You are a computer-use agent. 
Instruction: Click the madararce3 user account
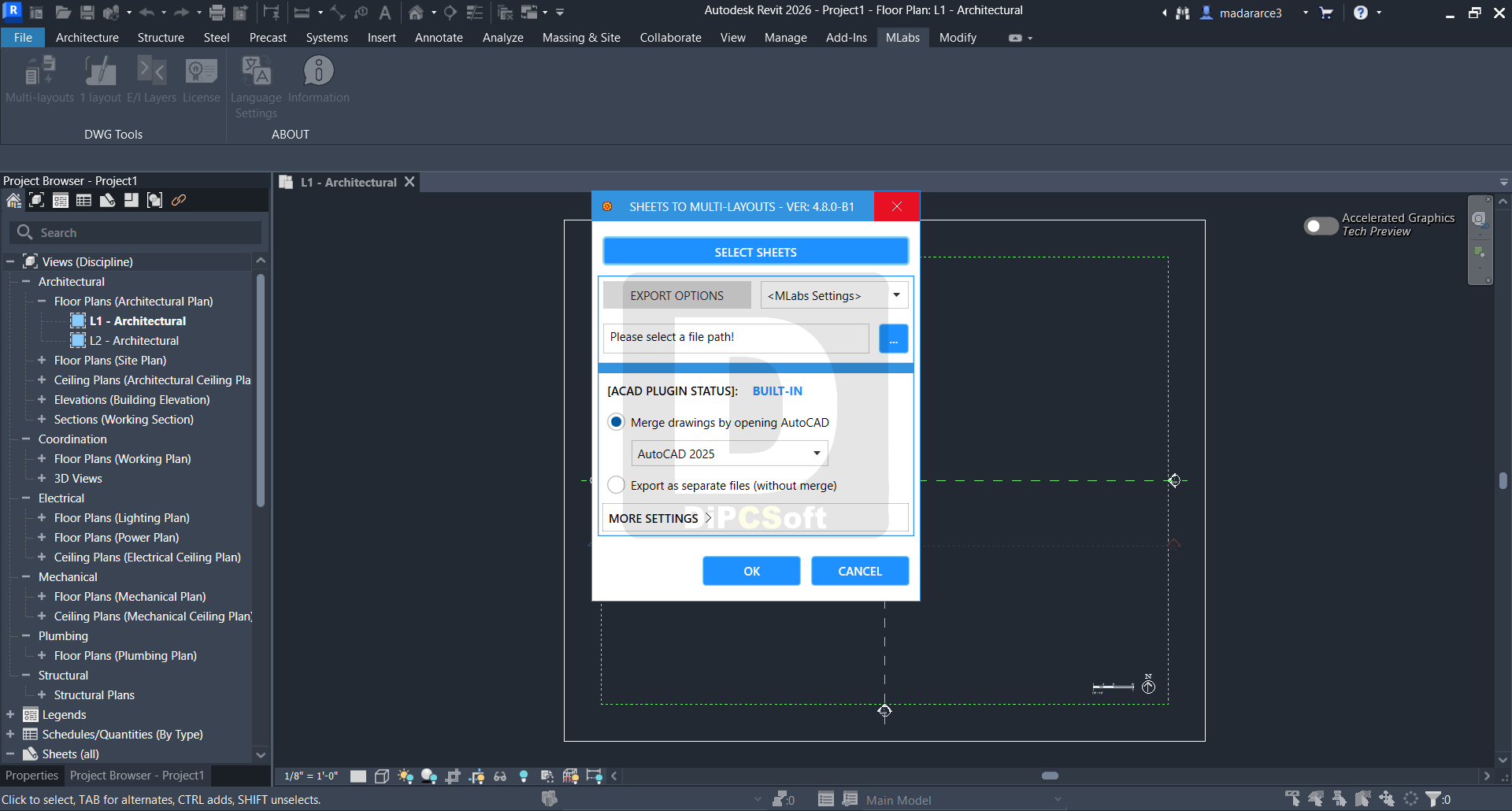1250,13
